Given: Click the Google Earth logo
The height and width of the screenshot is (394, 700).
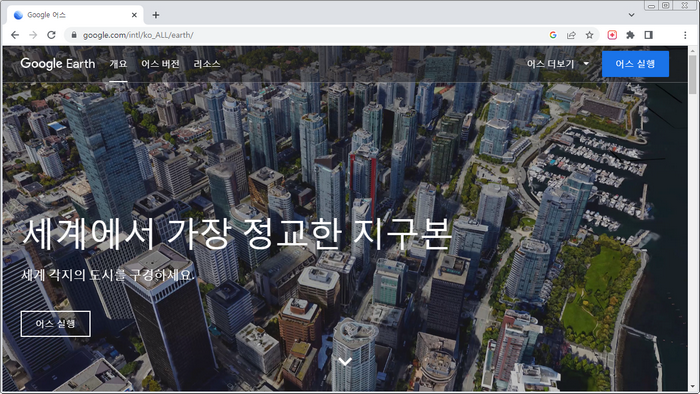Looking at the screenshot, I should click(58, 63).
